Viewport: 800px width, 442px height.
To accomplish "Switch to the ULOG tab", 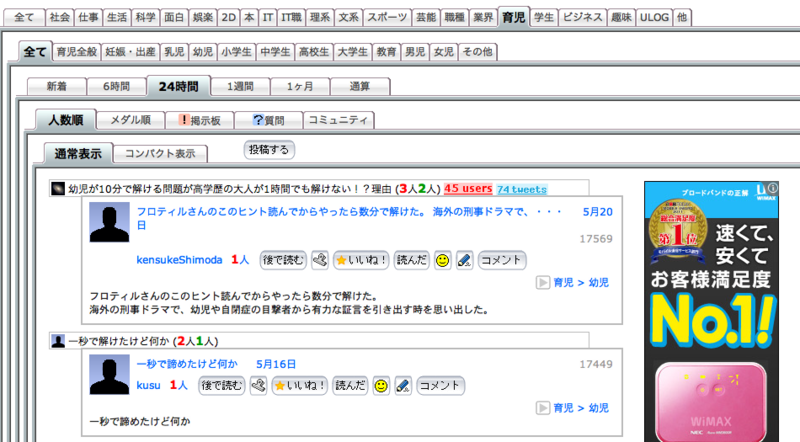I will [654, 17].
